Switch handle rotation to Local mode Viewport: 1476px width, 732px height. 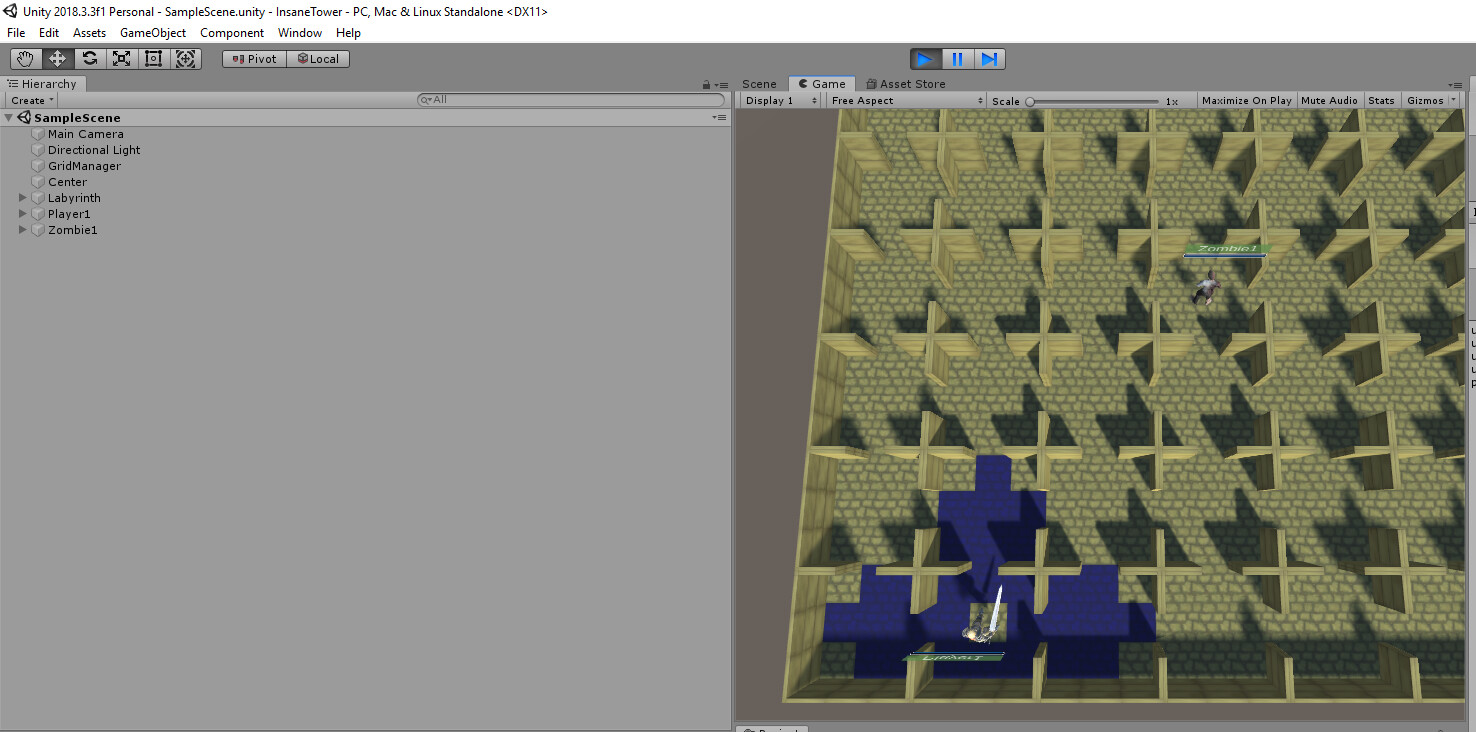[318, 58]
